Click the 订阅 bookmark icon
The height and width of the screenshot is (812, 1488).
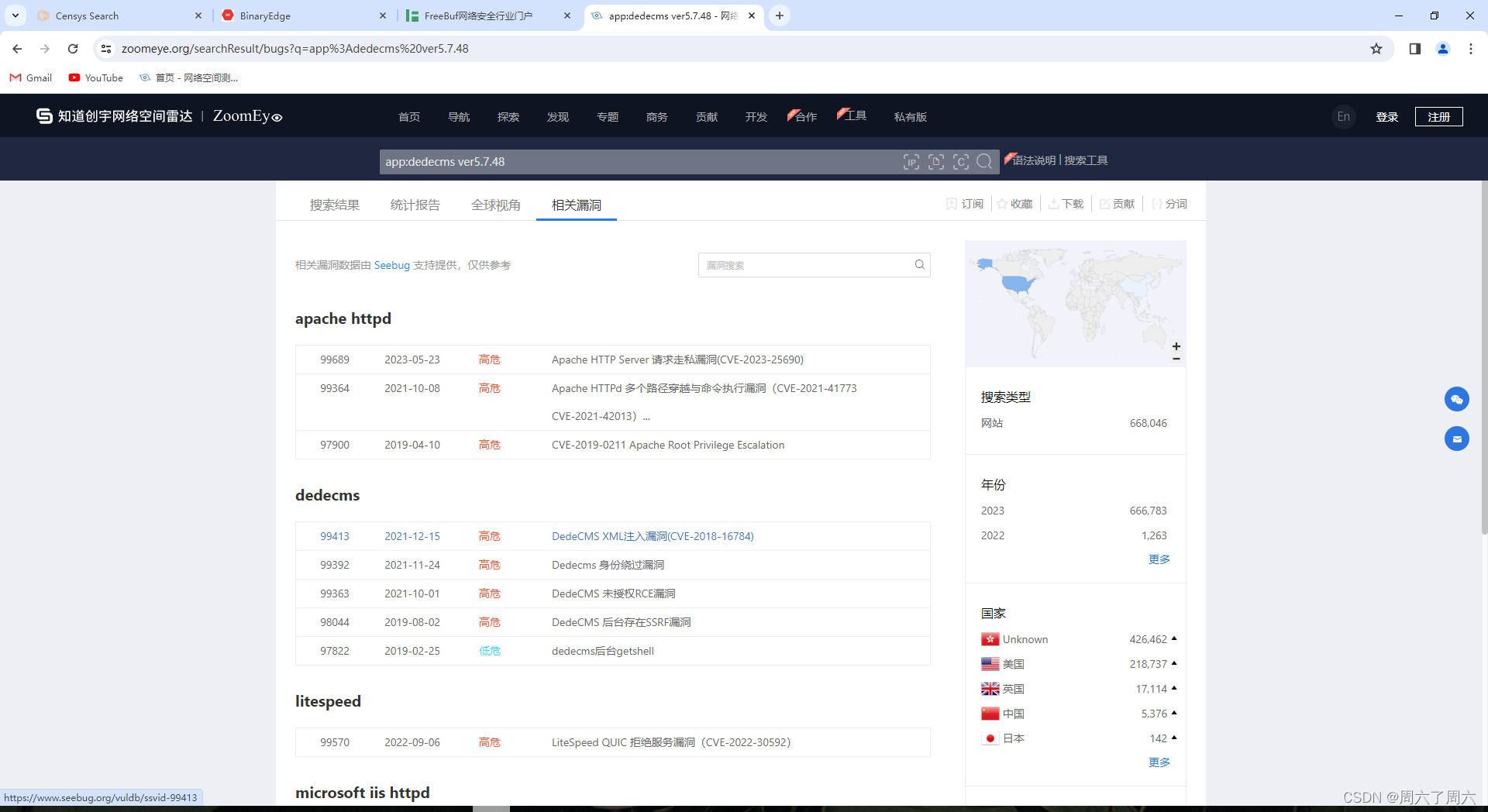coord(952,204)
